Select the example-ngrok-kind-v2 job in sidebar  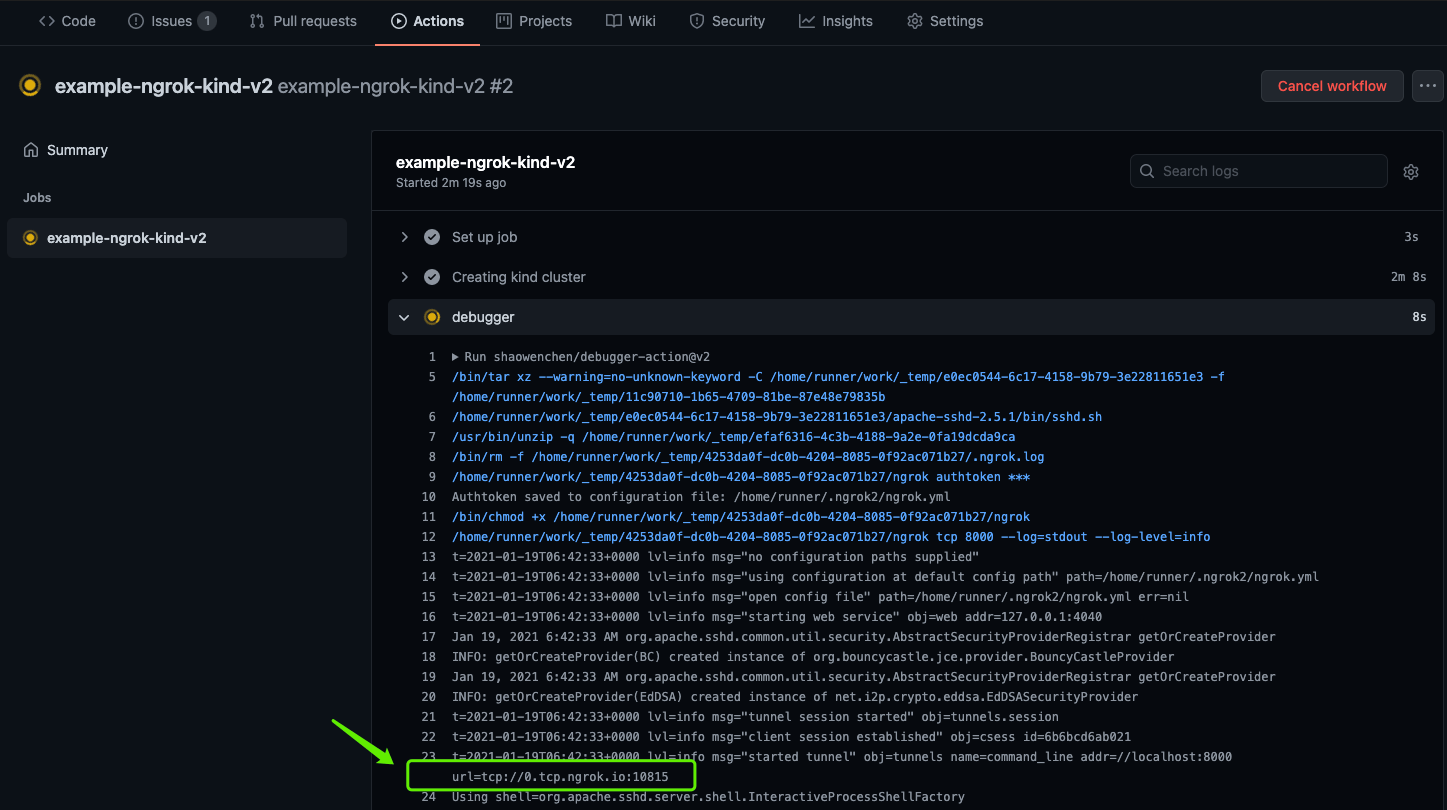click(x=177, y=238)
